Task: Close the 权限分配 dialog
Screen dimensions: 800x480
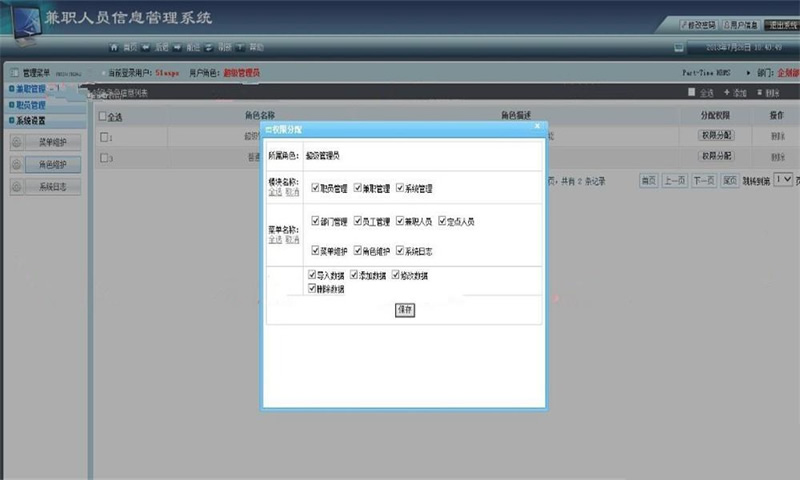Action: pos(537,125)
